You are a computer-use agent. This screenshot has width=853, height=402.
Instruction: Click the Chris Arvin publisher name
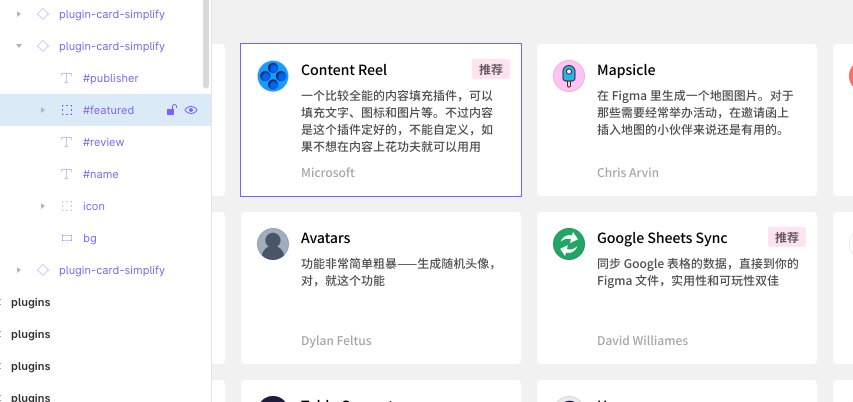click(x=627, y=173)
